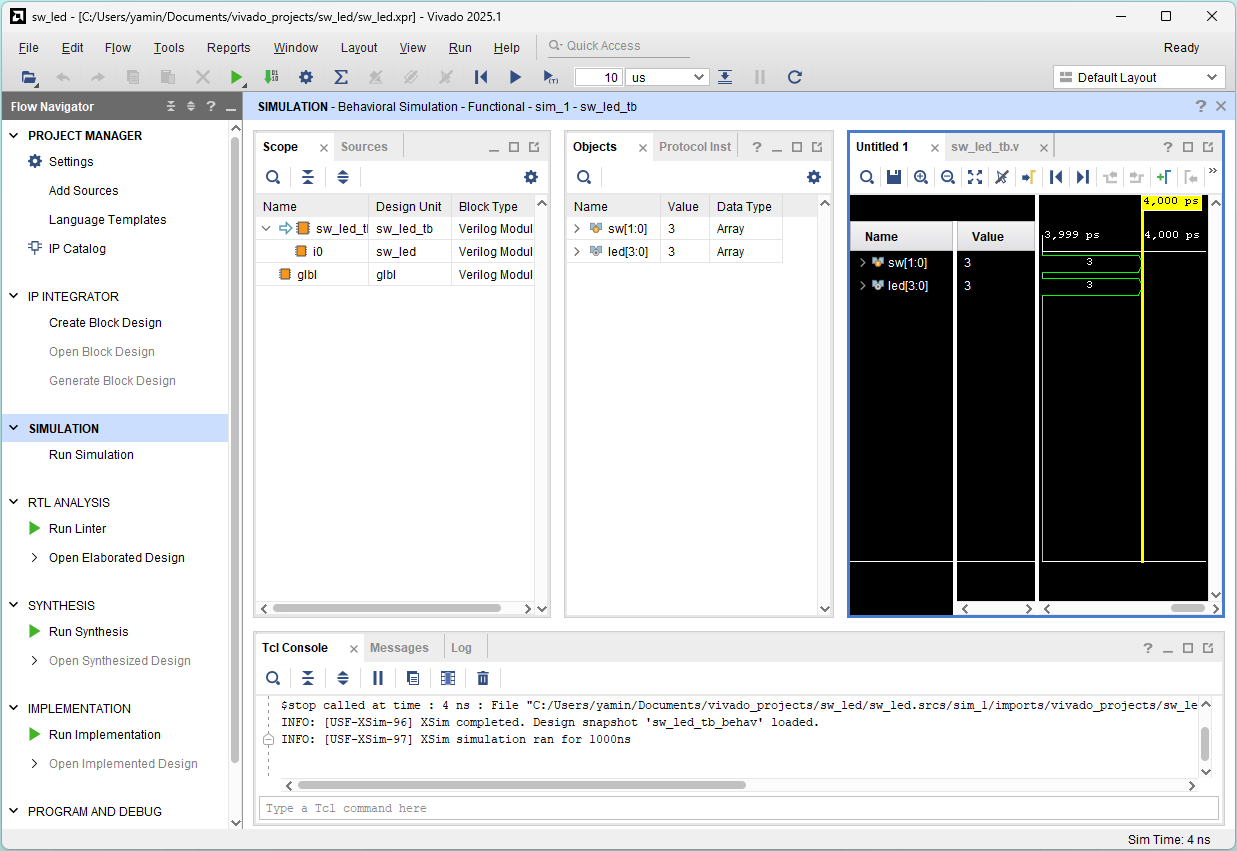Expand the sw[1:0] signal in the waveform

click(x=863, y=263)
